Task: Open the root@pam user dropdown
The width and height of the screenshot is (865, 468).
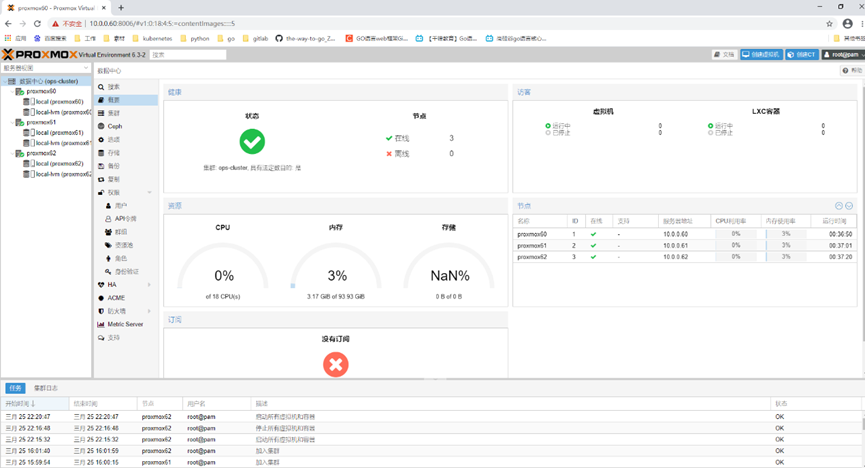Action: (x=843, y=55)
